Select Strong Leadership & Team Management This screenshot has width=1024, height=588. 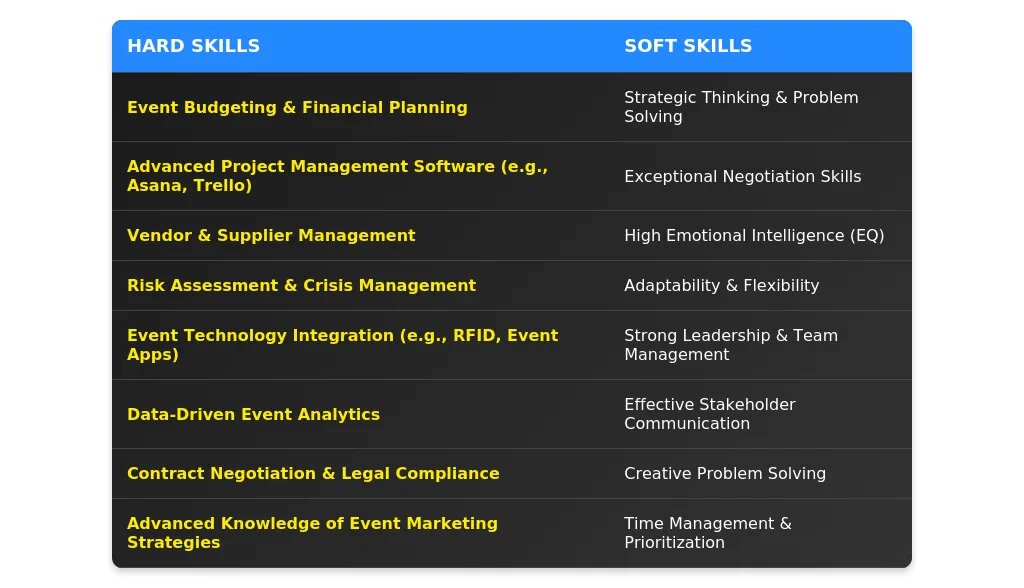[x=731, y=345]
